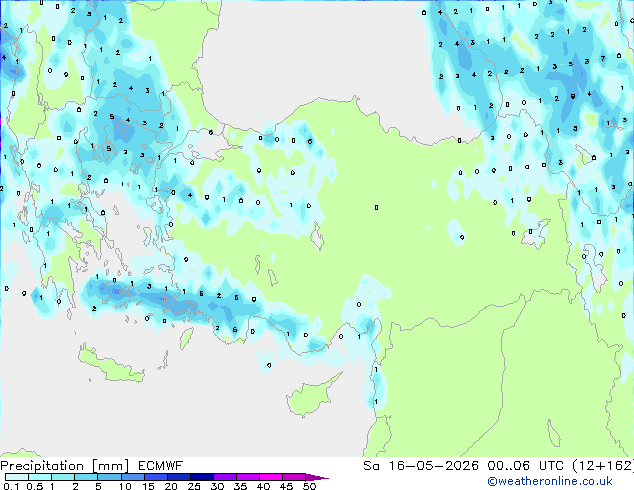Click the date 'Sa 16-05-2026' label

[421, 466]
